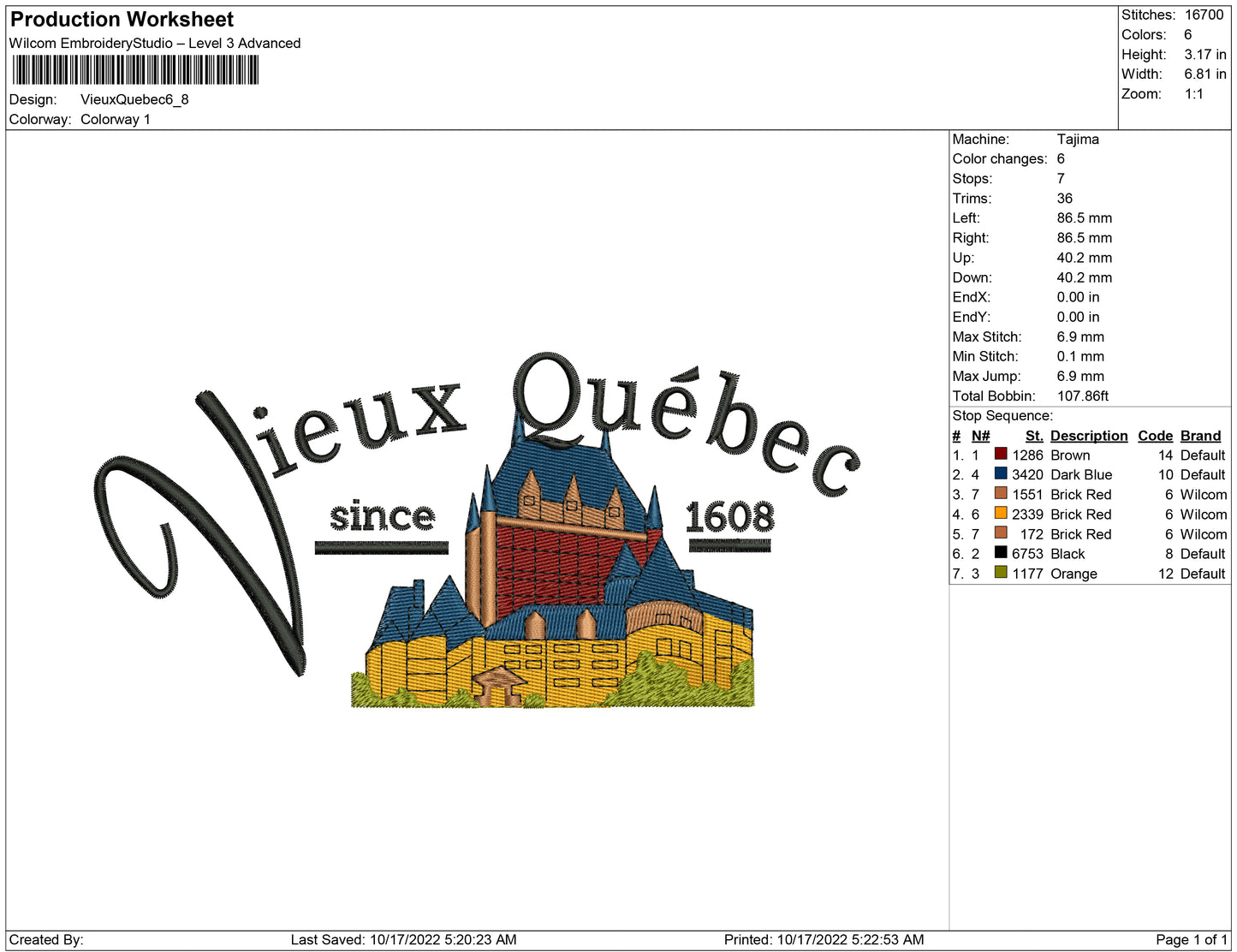
Task: Click the Width value "6.81 in"
Action: [1205, 74]
